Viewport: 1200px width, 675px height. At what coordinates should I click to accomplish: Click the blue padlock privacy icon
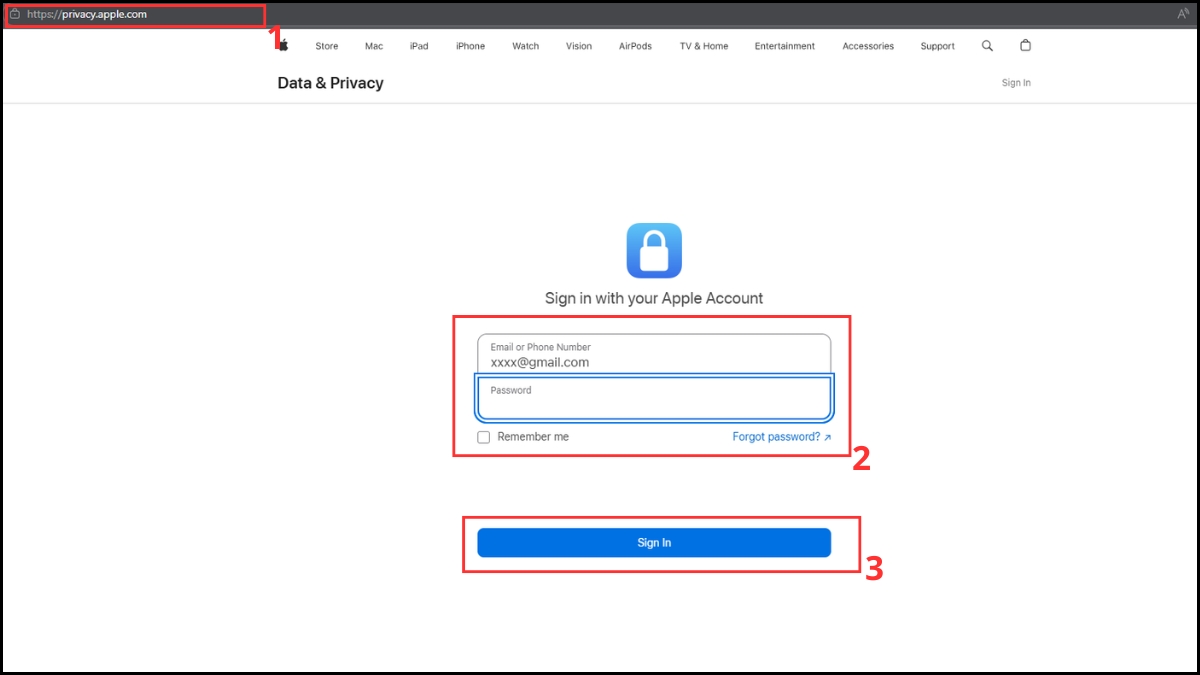[654, 250]
